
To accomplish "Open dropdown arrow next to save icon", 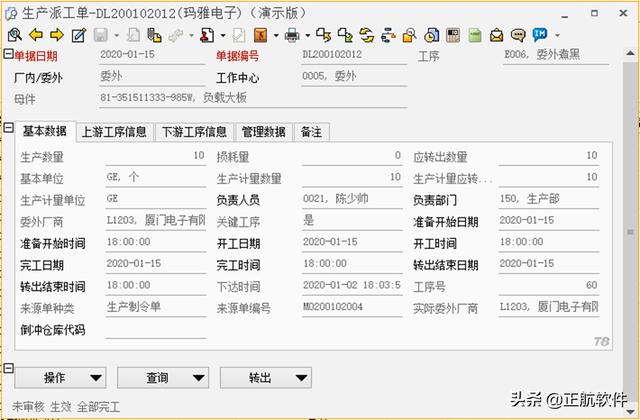I will [x=116, y=36].
